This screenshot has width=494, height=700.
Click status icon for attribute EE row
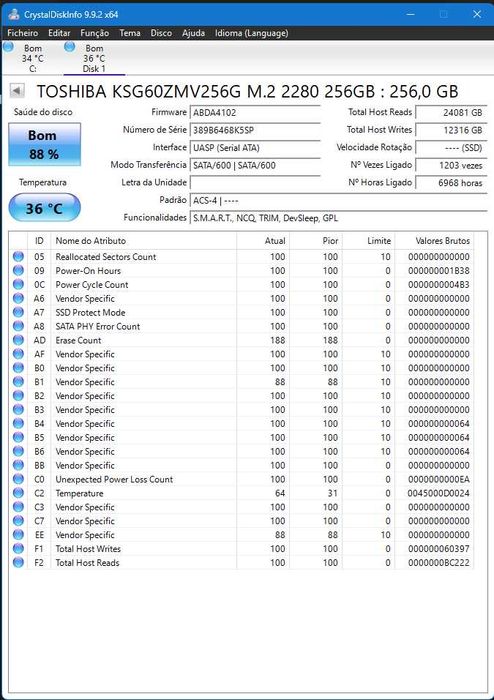(18, 535)
